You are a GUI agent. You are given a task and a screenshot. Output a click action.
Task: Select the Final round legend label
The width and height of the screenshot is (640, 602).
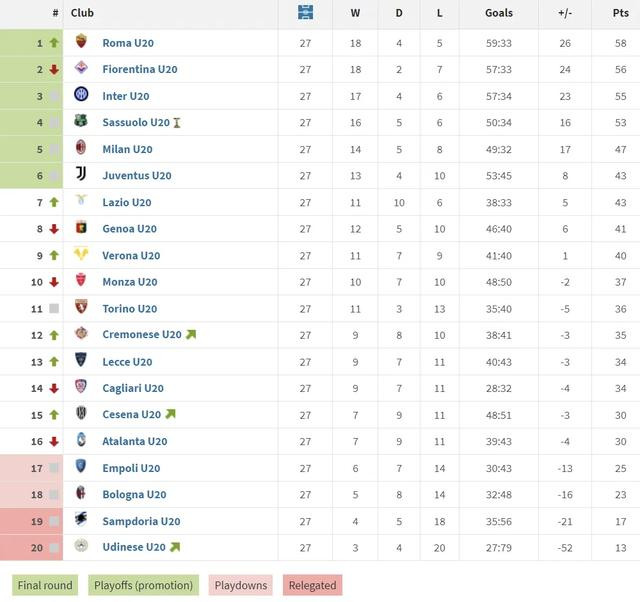pyautogui.click(x=45, y=585)
